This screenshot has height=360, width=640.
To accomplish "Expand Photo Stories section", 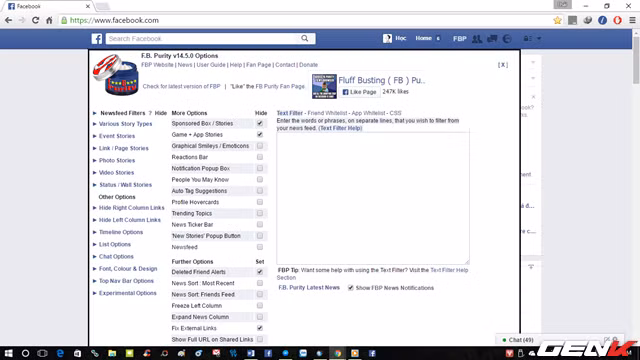I will click(x=117, y=160).
